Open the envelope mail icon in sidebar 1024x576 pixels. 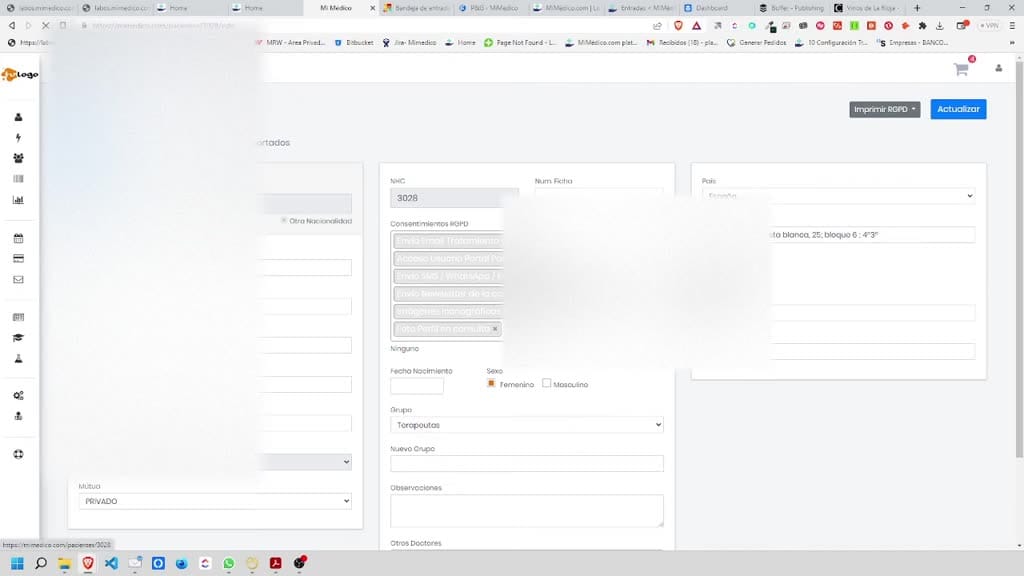tap(18, 280)
